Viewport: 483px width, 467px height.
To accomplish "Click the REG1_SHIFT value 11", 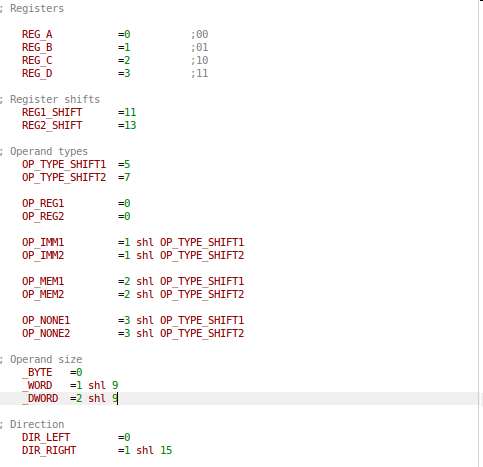I will pos(130,112).
